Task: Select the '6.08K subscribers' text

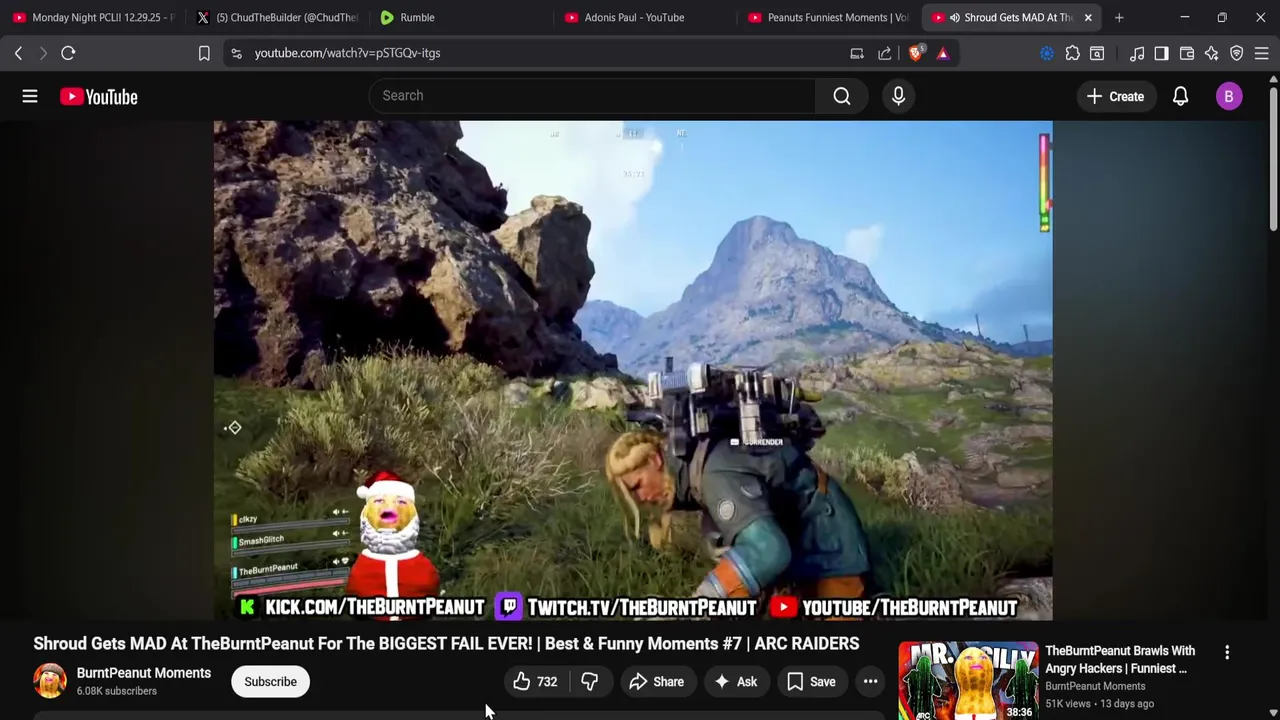Action: [117, 691]
